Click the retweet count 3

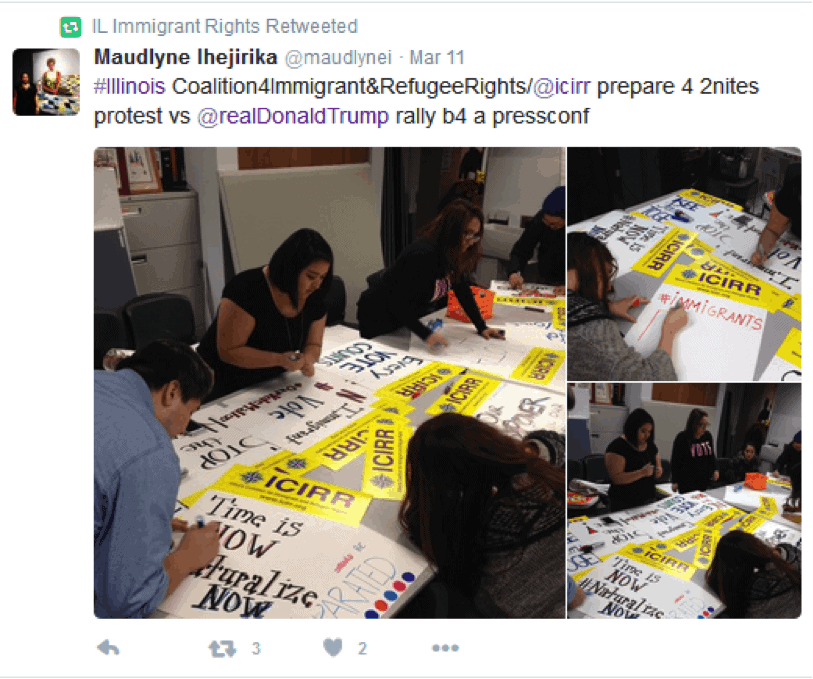[256, 648]
